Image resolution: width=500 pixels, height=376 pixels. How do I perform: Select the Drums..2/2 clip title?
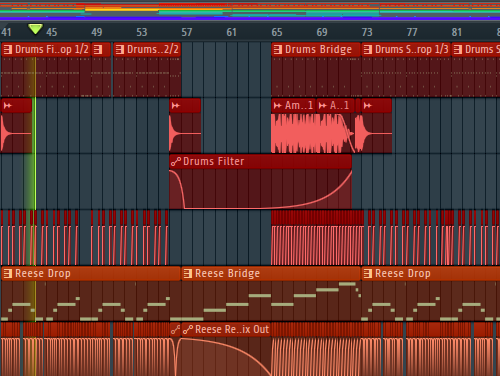tap(153, 50)
